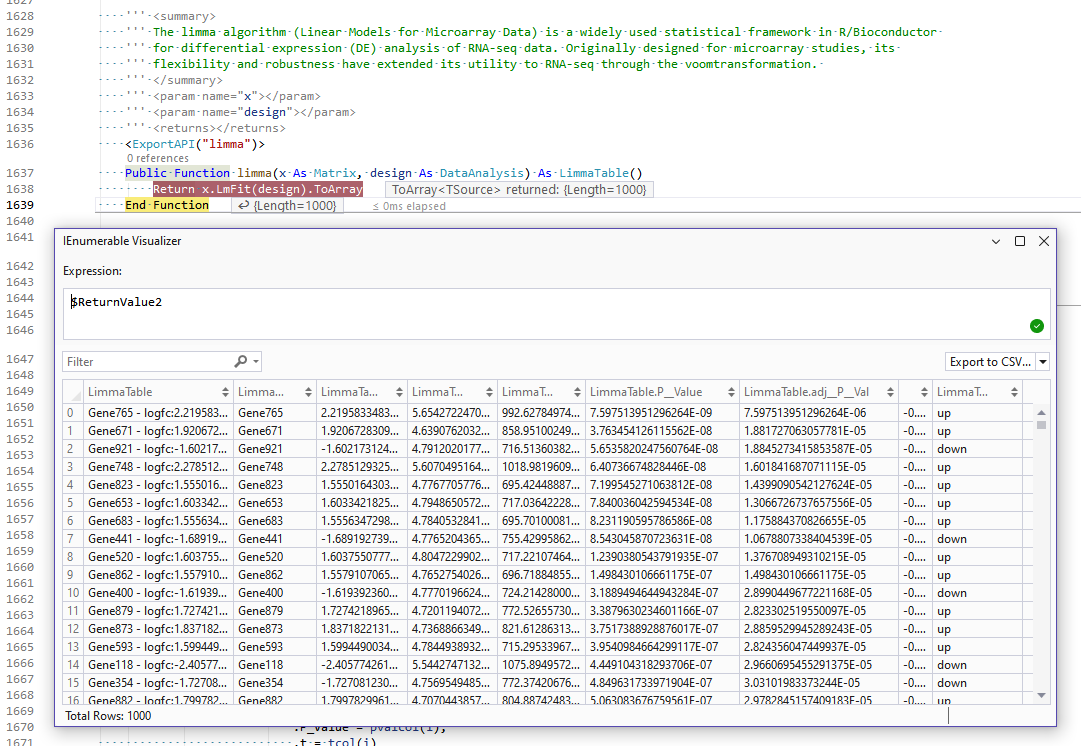Open the Export to CSV dropdown arrow
Viewport: 1081px width, 746px height.
click(1043, 362)
